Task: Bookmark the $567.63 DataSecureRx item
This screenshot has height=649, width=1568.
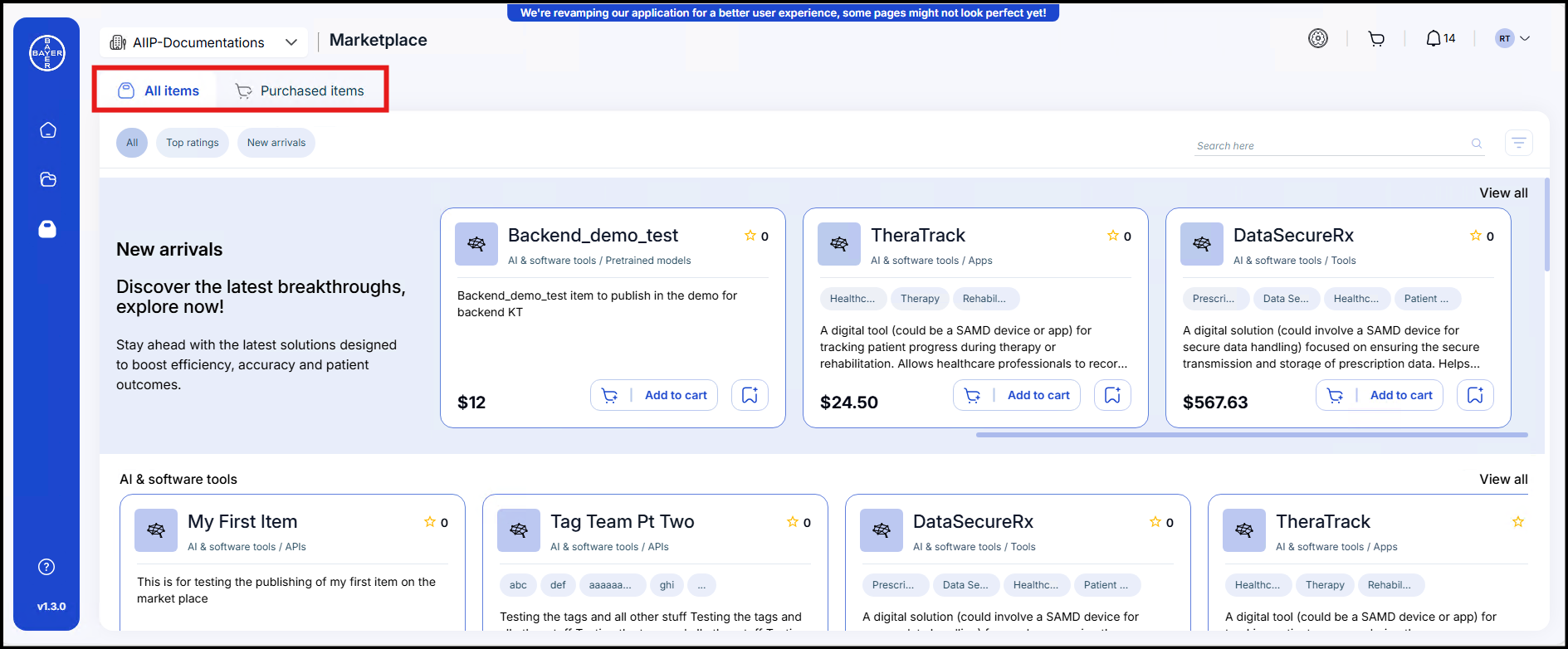Action: (1475, 395)
